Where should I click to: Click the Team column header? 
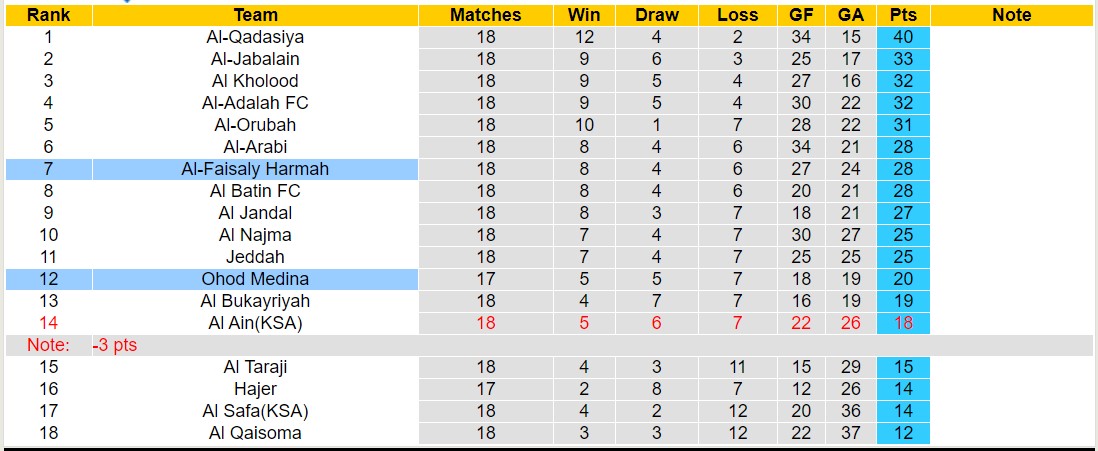255,15
